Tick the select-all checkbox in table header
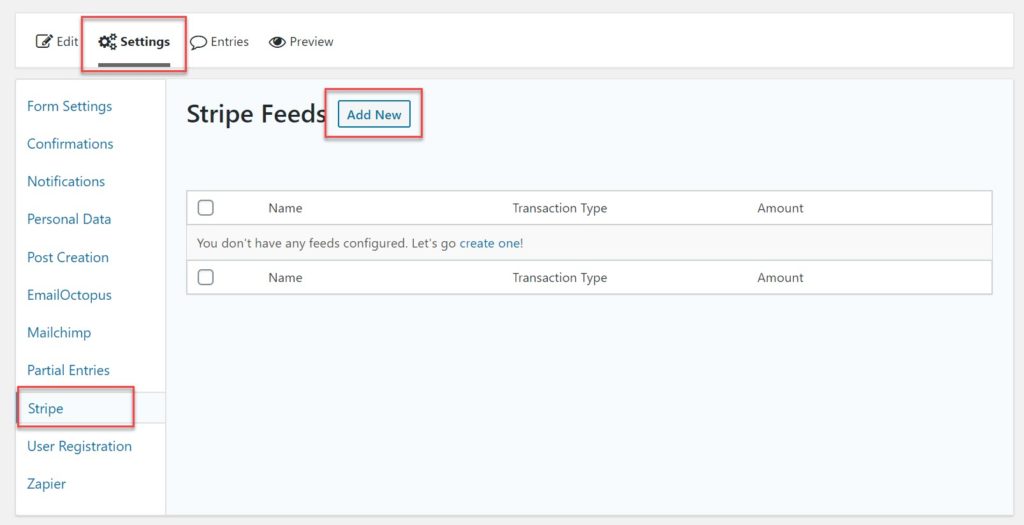 pos(206,208)
